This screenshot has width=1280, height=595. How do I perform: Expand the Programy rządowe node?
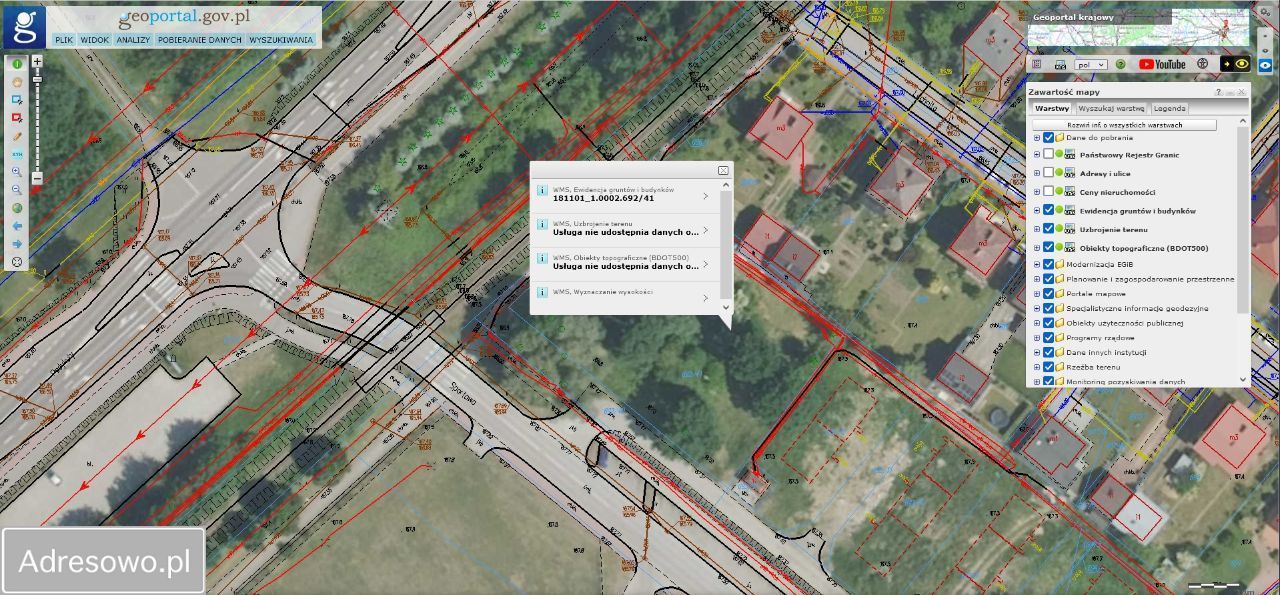tap(1037, 338)
